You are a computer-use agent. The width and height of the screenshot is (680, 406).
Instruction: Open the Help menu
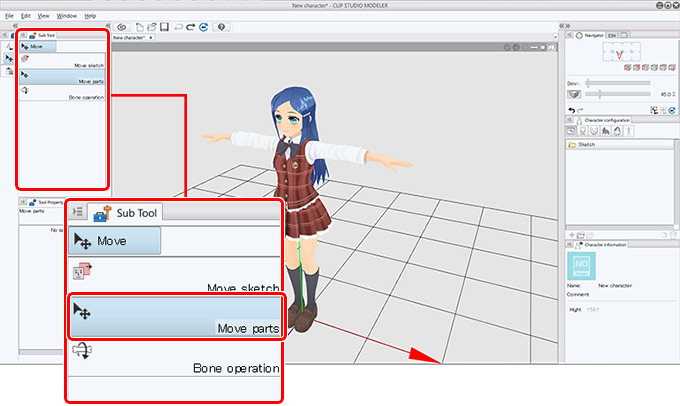click(90, 16)
